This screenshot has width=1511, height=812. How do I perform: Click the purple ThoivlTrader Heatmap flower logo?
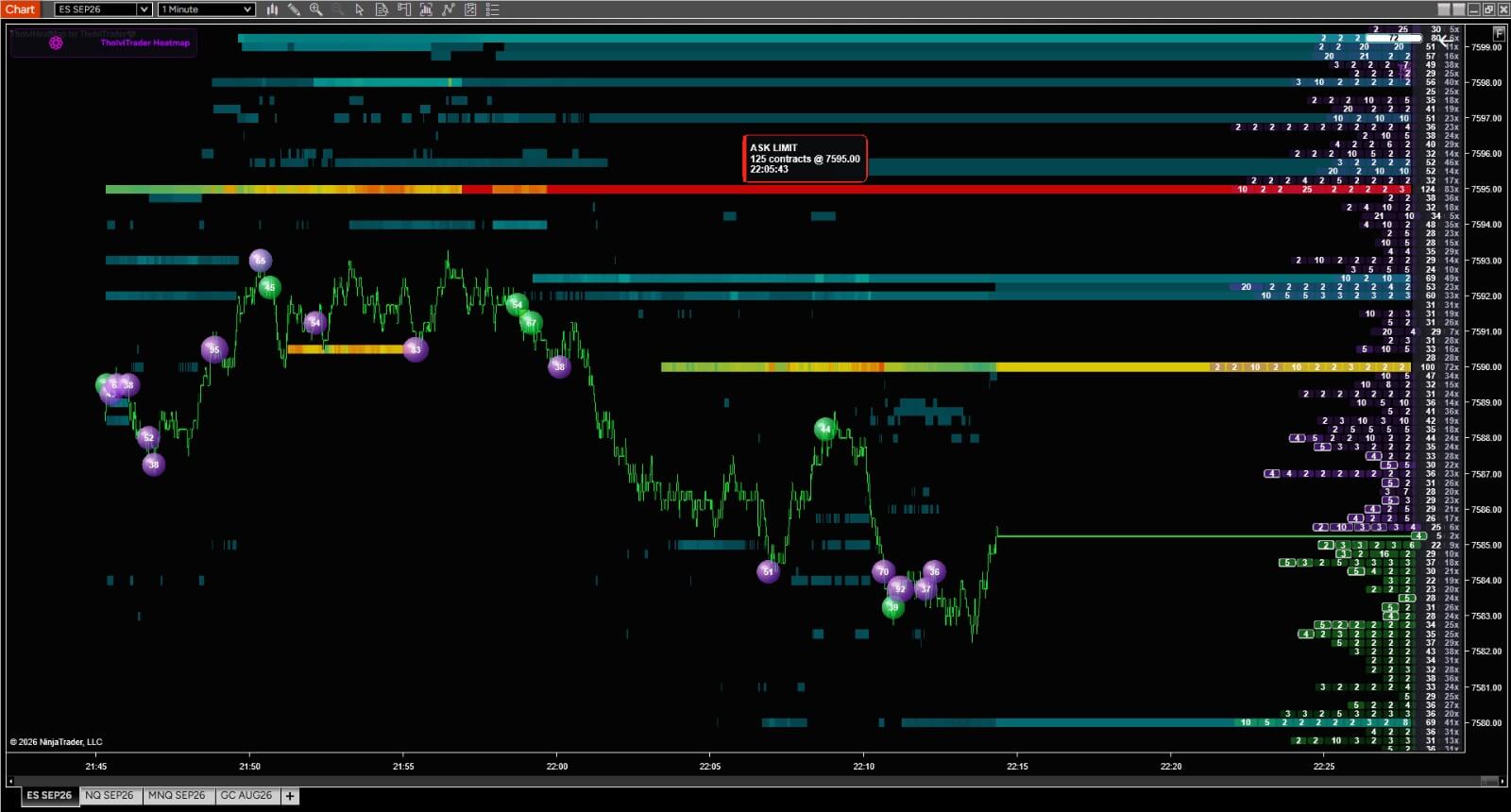coord(56,42)
